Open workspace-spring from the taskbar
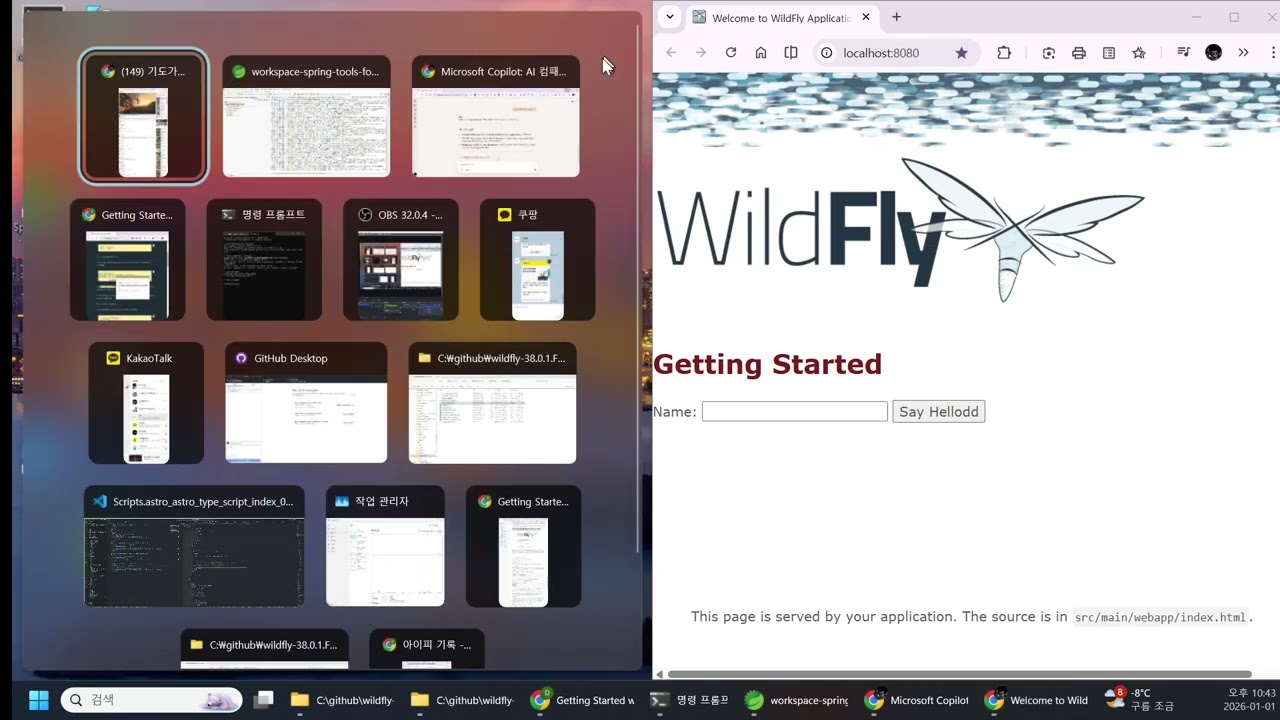 tap(798, 700)
